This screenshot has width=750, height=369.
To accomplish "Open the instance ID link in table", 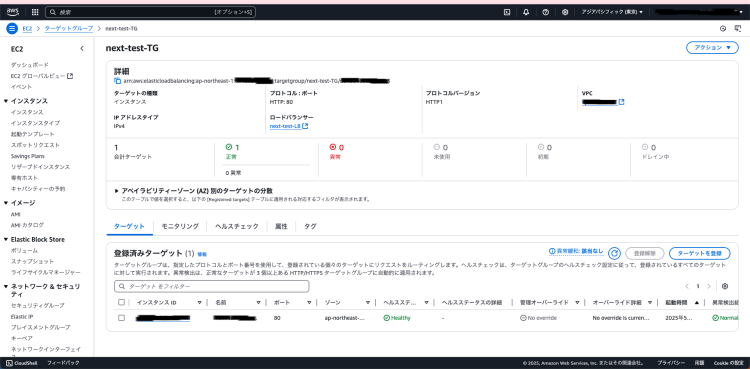I will [163, 318].
